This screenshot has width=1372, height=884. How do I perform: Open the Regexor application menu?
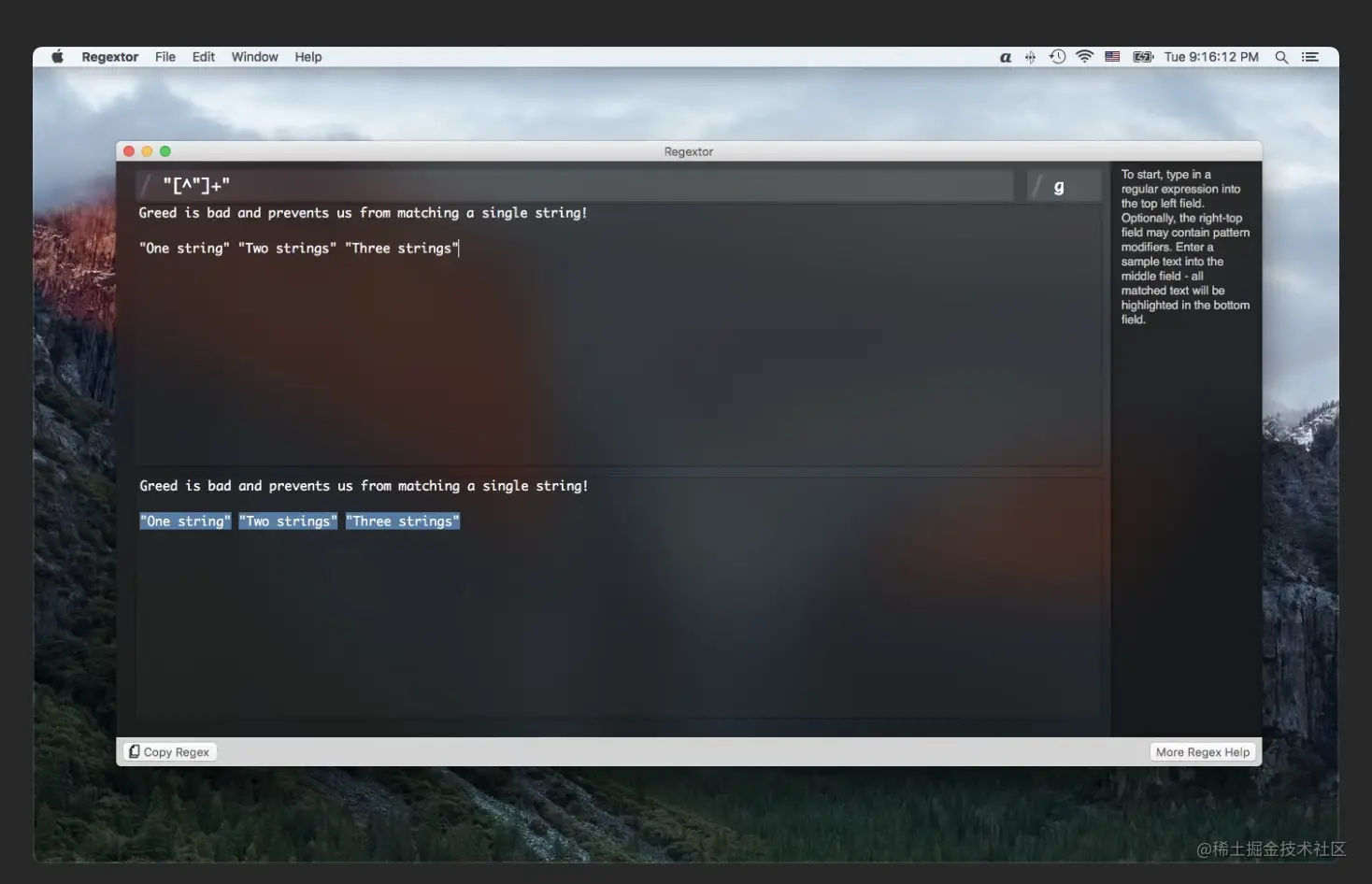click(109, 57)
